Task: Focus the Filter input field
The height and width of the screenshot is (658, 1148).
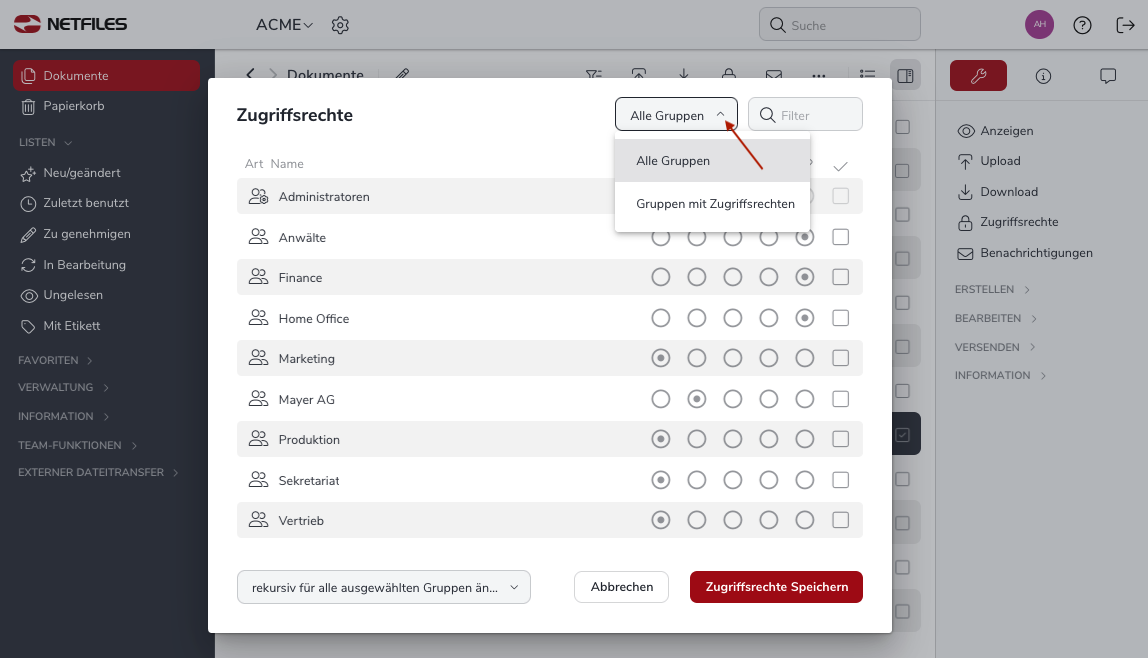Action: coord(805,115)
